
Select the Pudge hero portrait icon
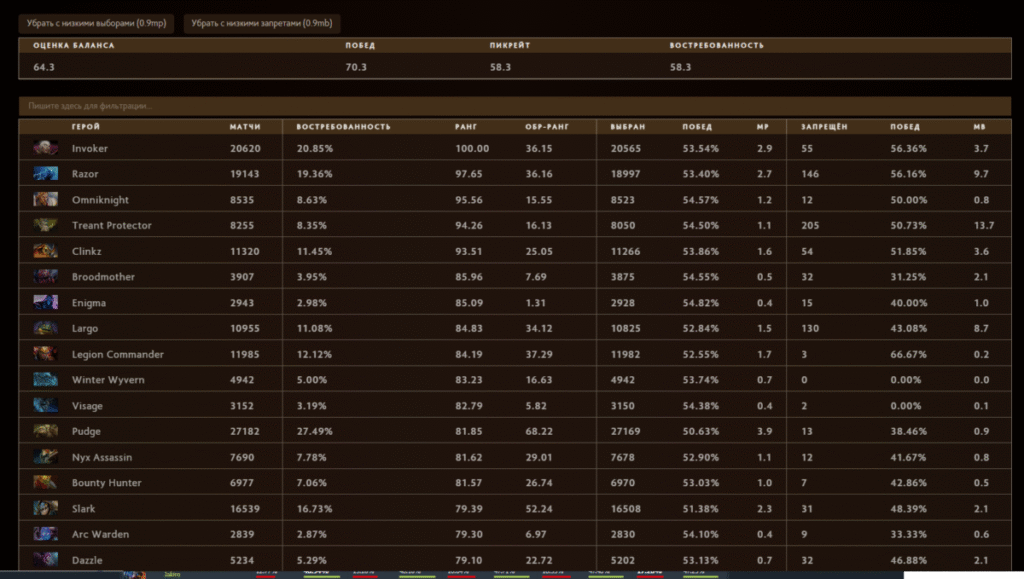pos(45,431)
